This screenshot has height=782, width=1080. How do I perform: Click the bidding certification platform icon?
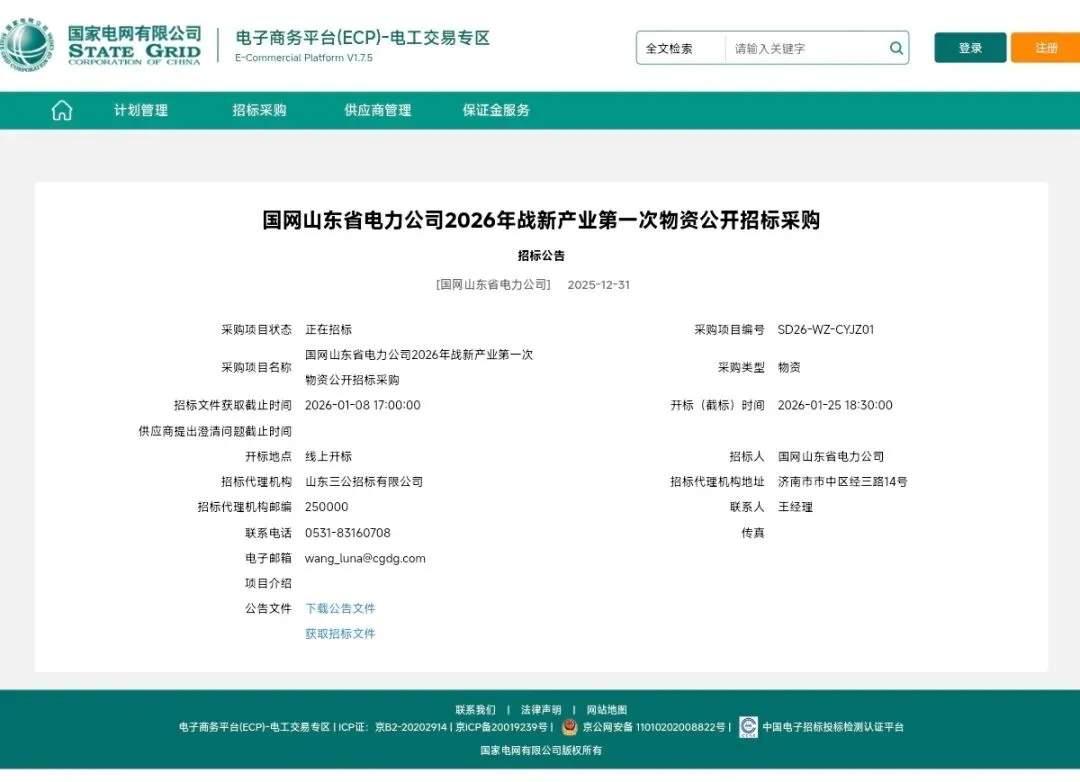tap(748, 727)
